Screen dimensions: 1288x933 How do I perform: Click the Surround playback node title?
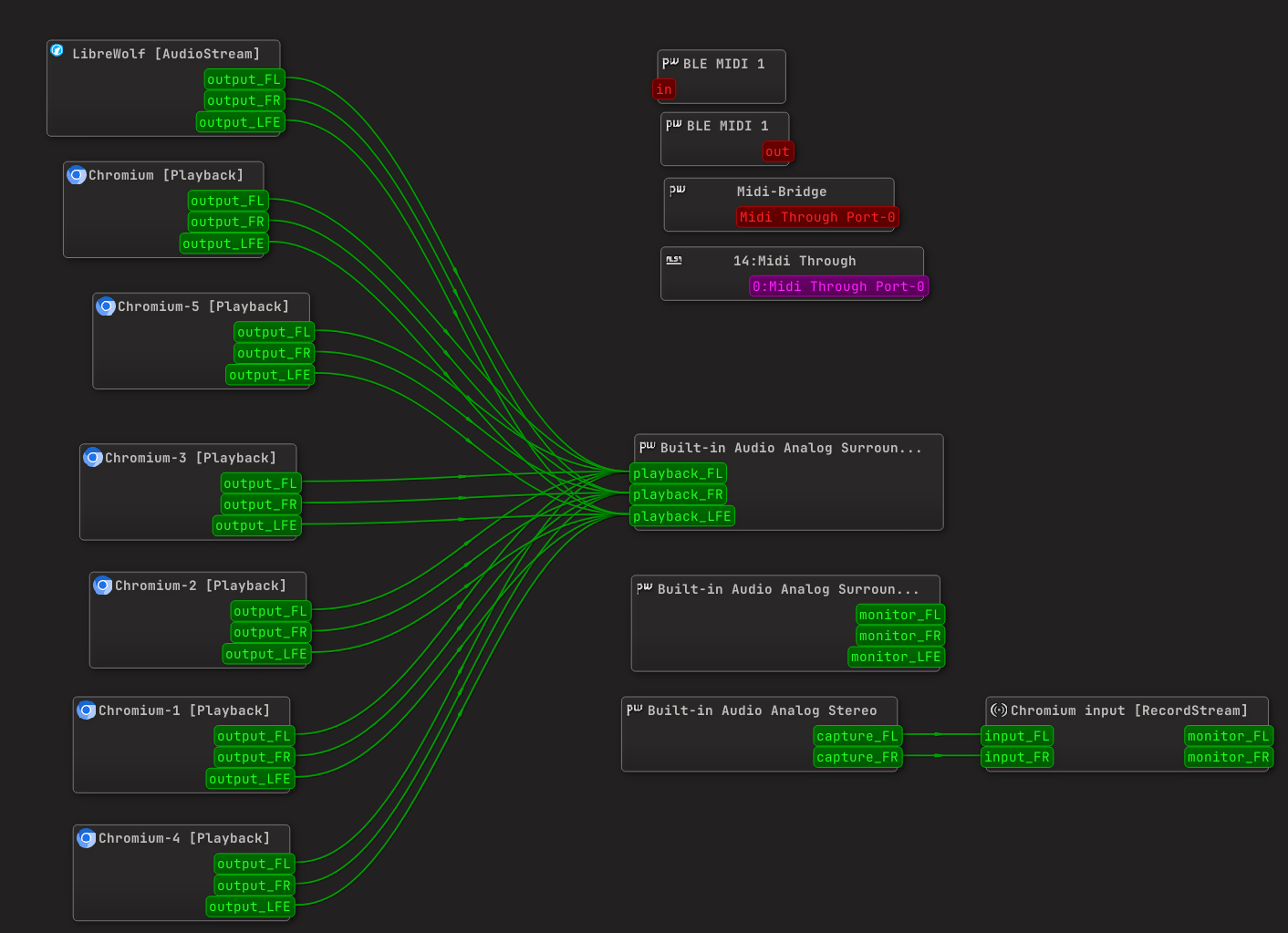pyautogui.click(x=791, y=448)
